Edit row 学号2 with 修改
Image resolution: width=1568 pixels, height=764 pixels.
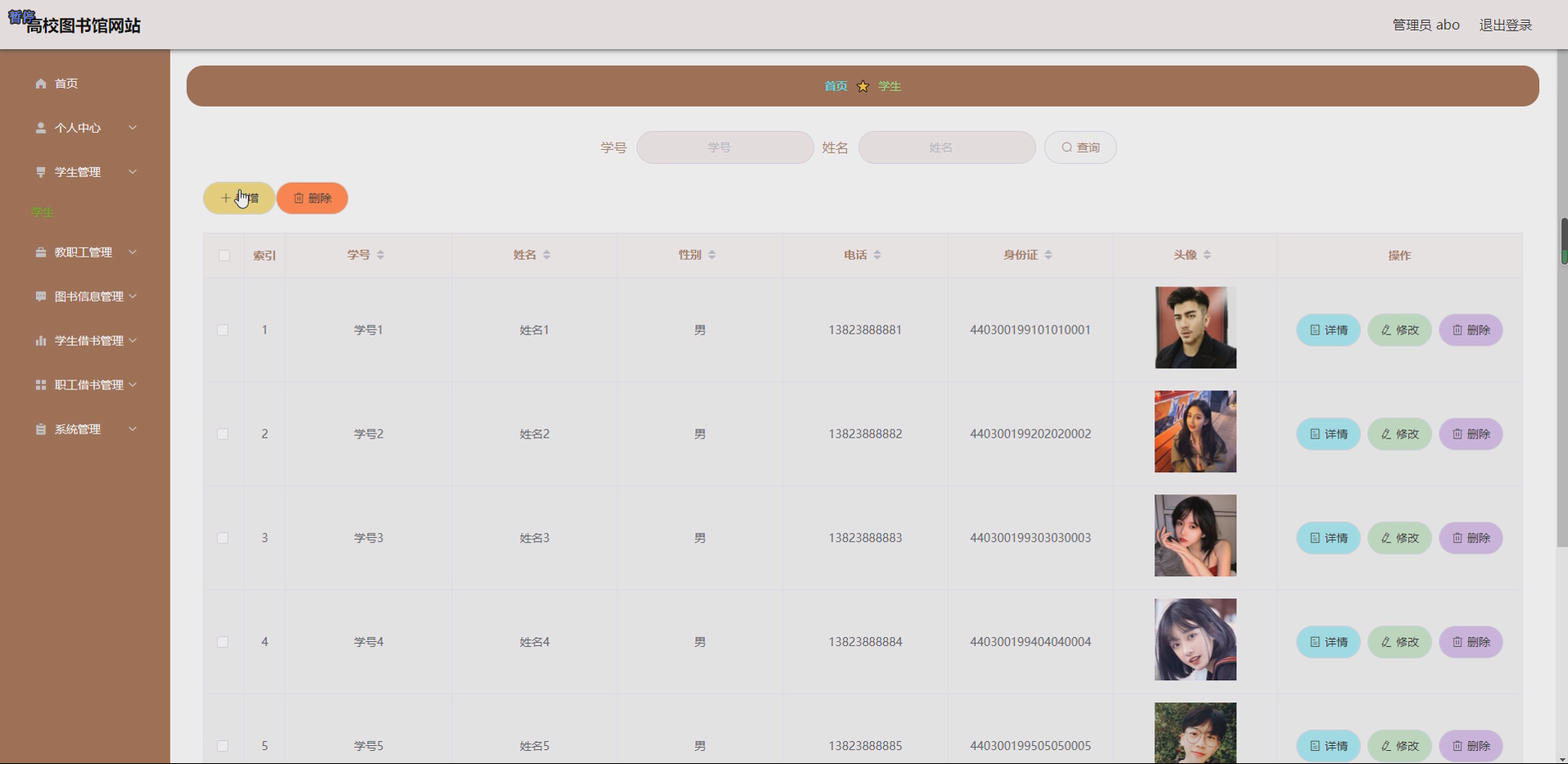pos(1399,434)
